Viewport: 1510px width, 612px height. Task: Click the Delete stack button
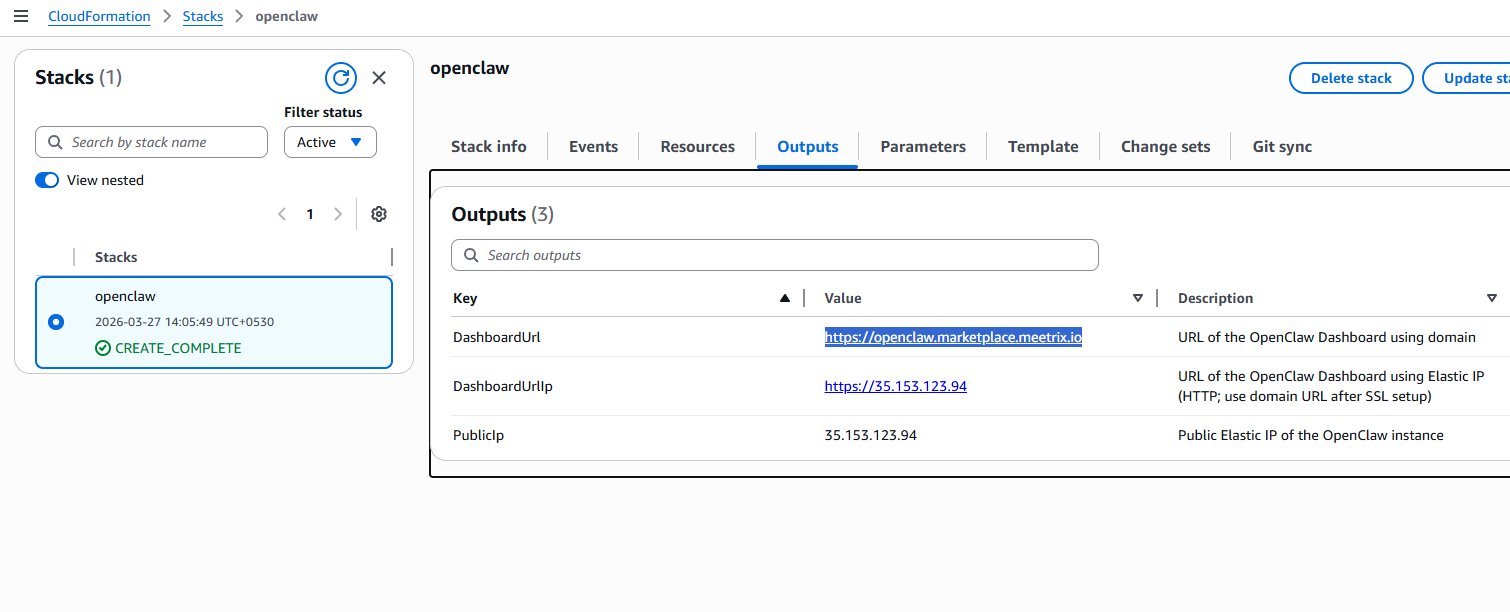tap(1350, 78)
